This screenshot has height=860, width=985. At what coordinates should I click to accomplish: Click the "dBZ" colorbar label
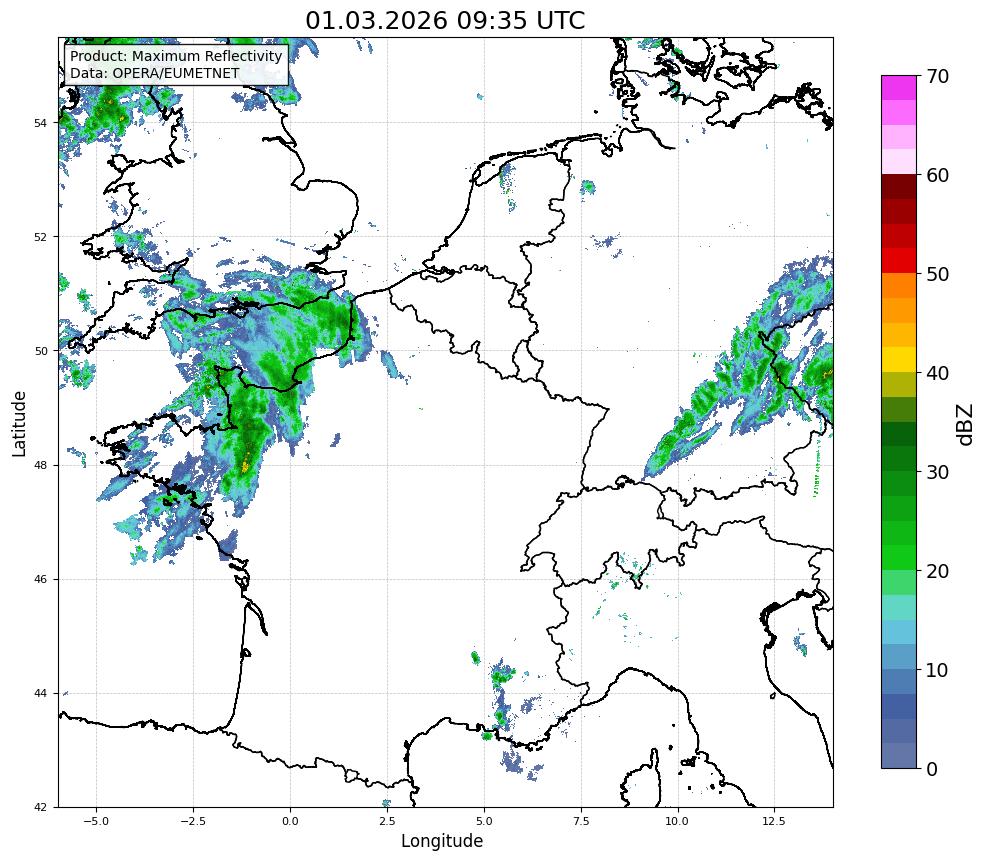[966, 425]
